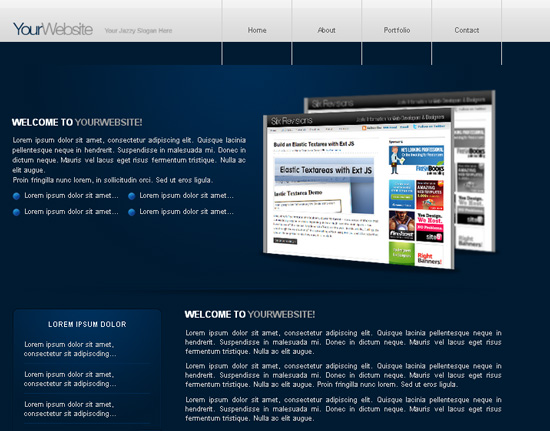Click the Your Jazzy Slogan Here text

tap(138, 31)
